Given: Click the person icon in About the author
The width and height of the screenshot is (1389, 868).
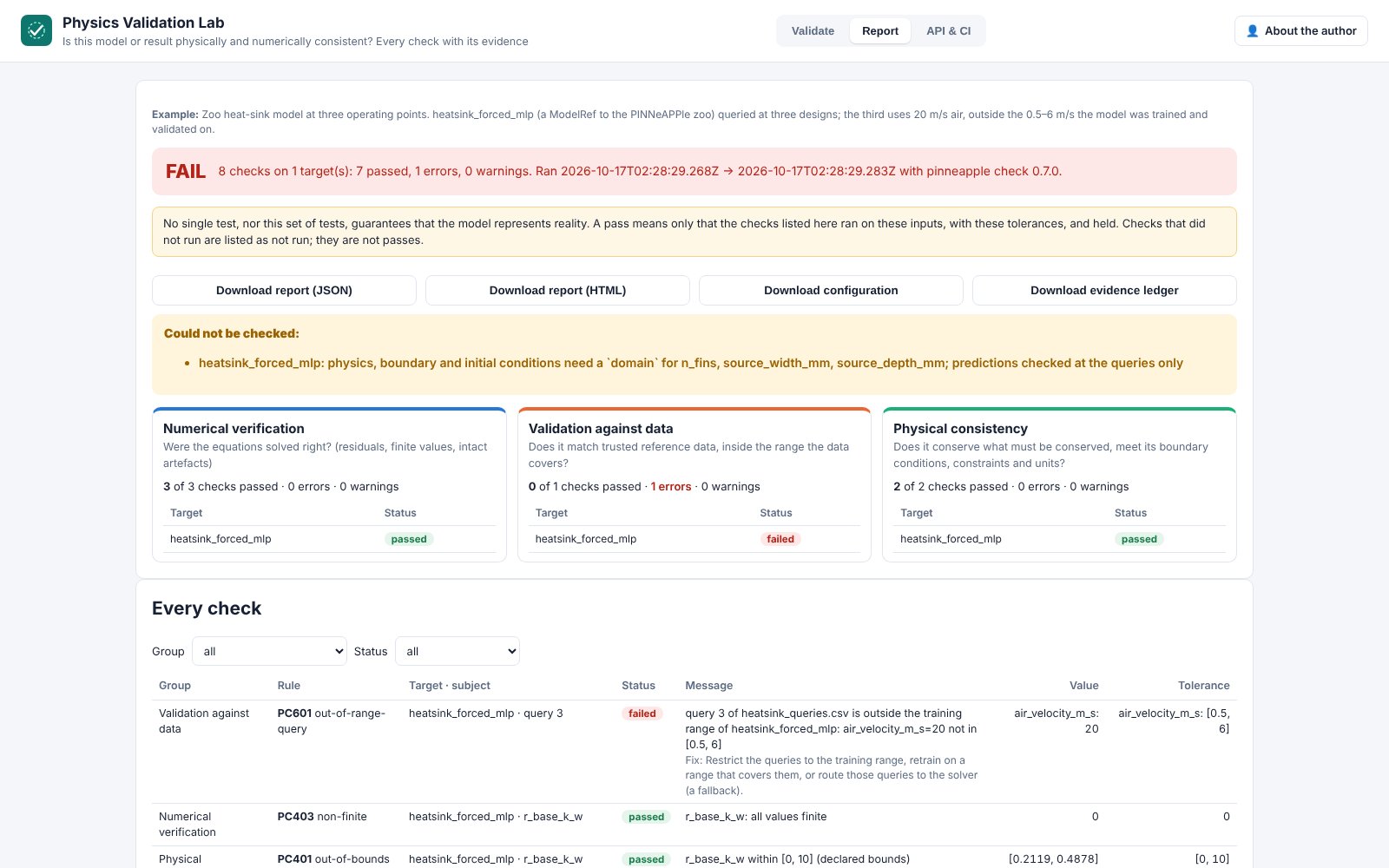Looking at the screenshot, I should coord(1252,30).
